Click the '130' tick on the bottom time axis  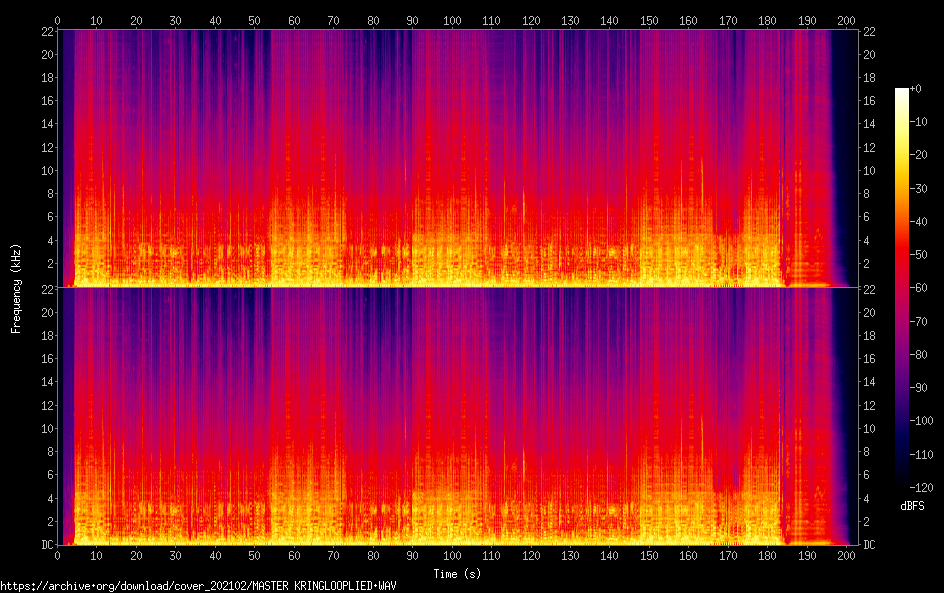pos(570,556)
